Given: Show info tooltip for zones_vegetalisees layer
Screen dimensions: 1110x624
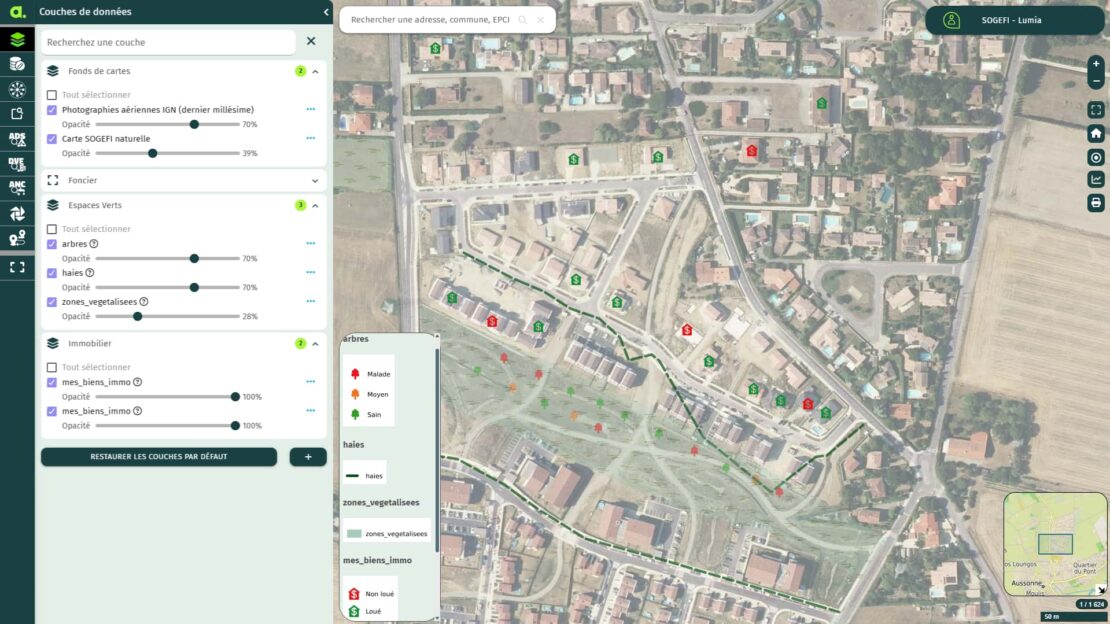Looking at the screenshot, I should coord(144,302).
